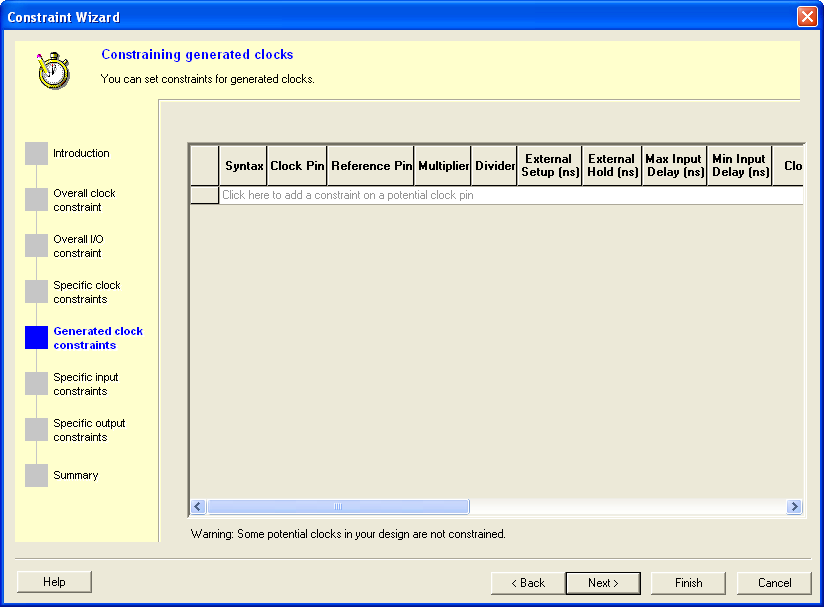Click here to add a constraint row

pyautogui.click(x=511, y=195)
